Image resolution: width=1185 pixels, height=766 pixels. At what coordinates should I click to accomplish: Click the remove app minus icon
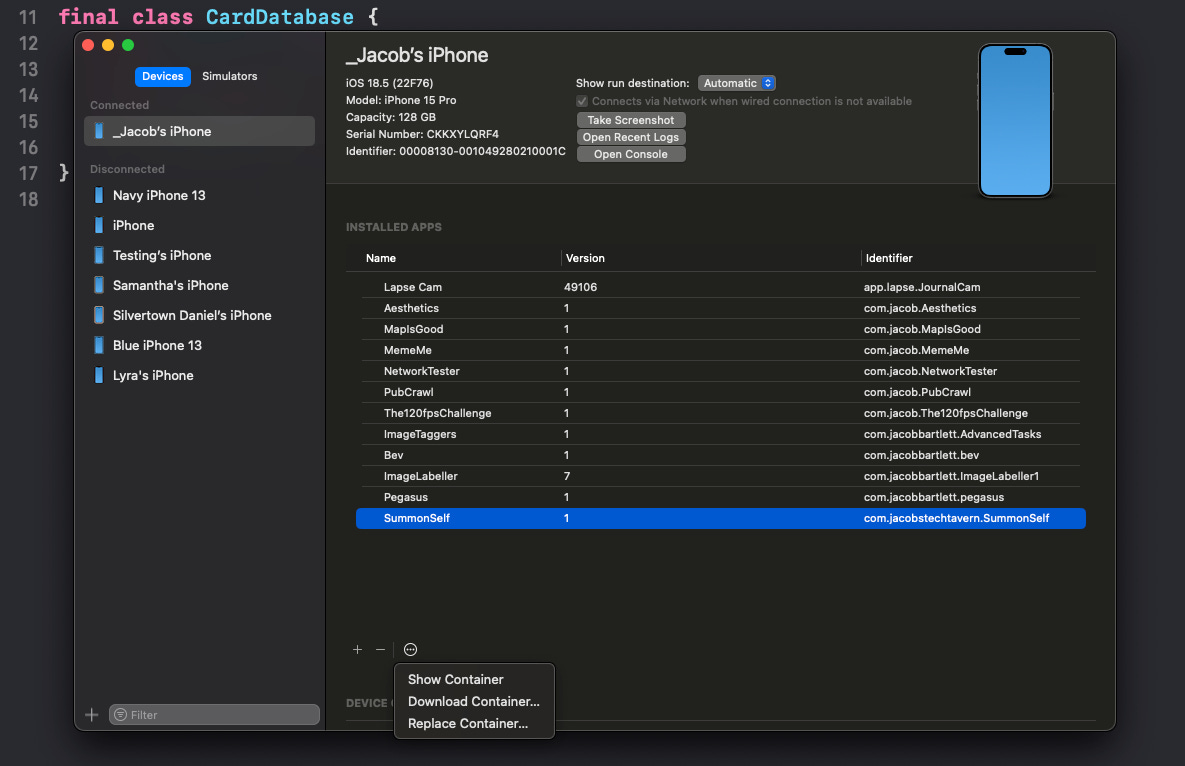[x=380, y=650]
